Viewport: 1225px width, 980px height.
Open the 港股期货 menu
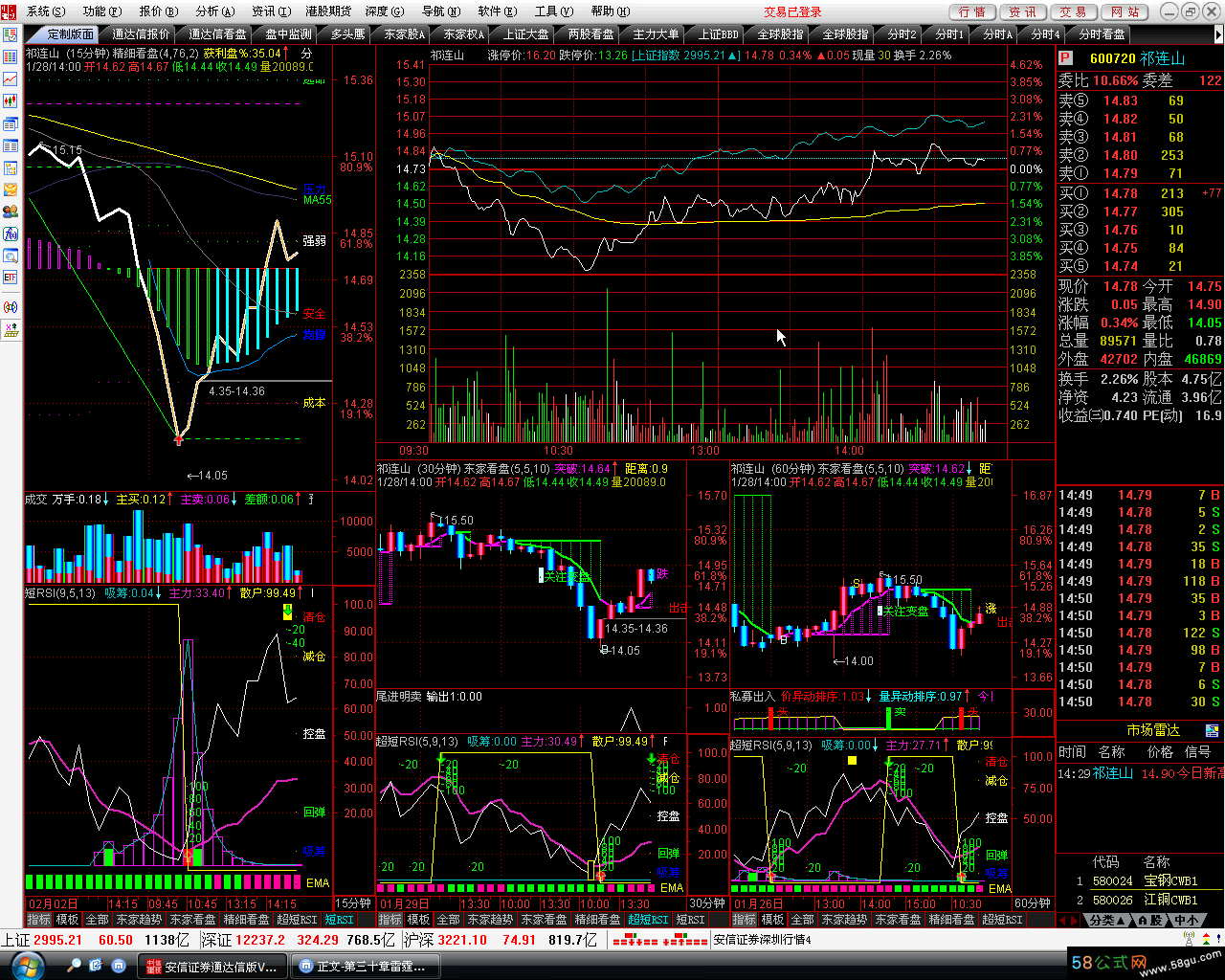pos(328,11)
